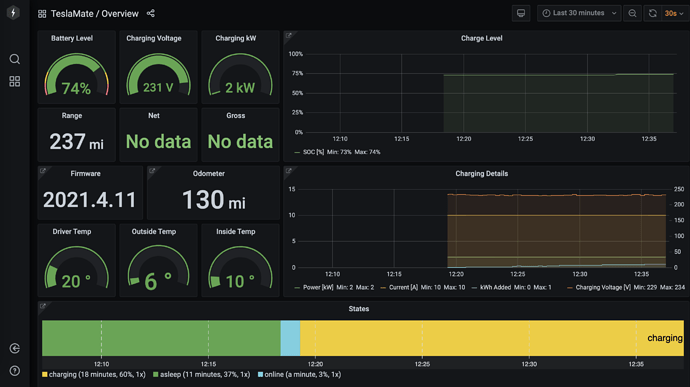
Task: Click the Gross No data value
Action: pyautogui.click(x=240, y=142)
